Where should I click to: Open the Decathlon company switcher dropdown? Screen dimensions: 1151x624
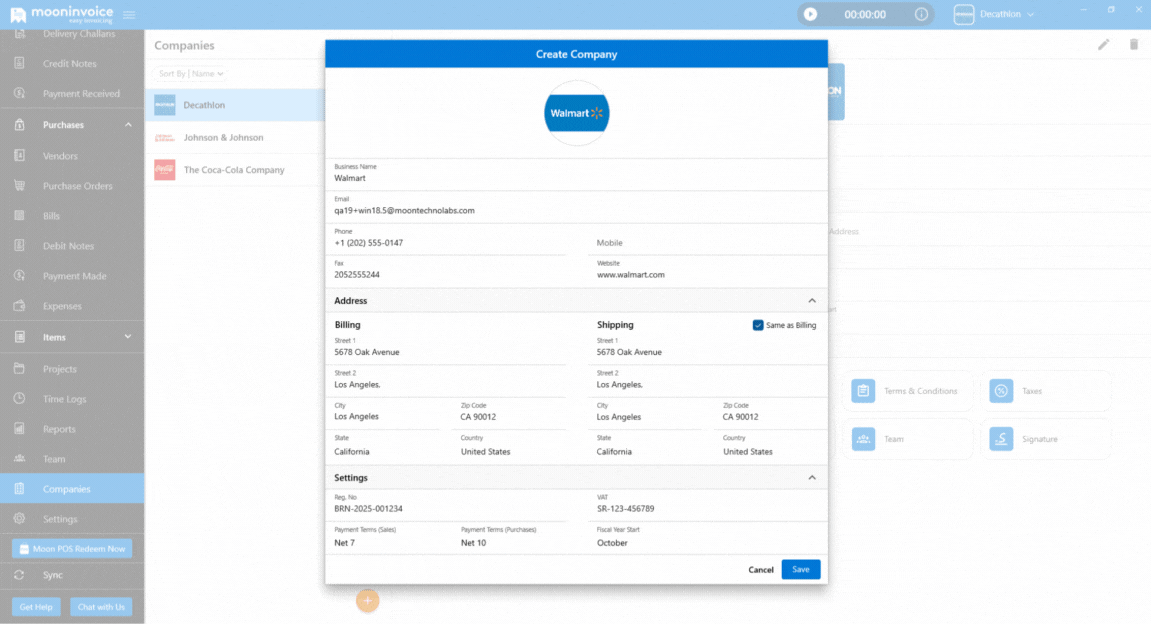coord(994,14)
